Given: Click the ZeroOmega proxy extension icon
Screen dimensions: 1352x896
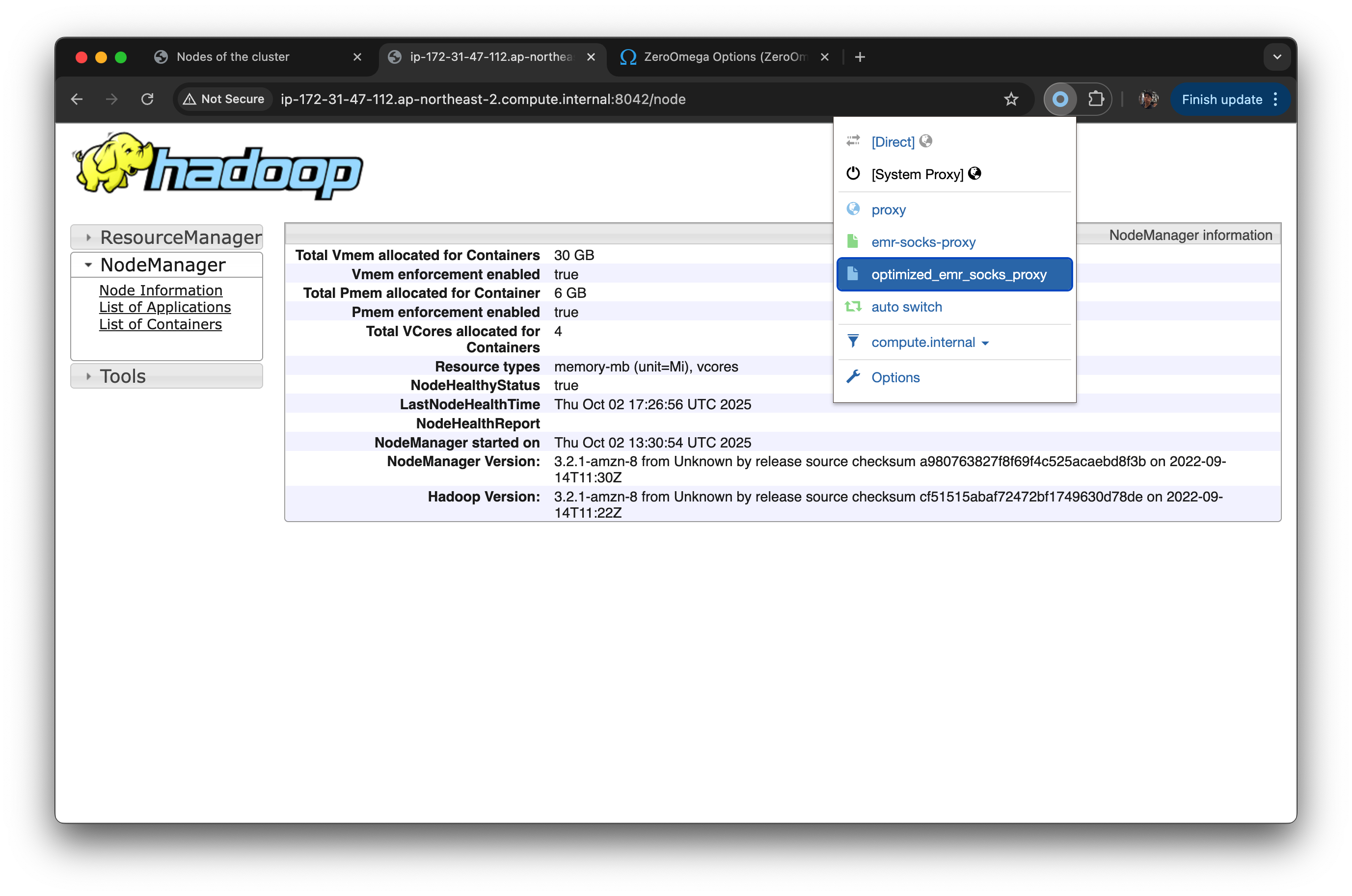Looking at the screenshot, I should [1060, 100].
